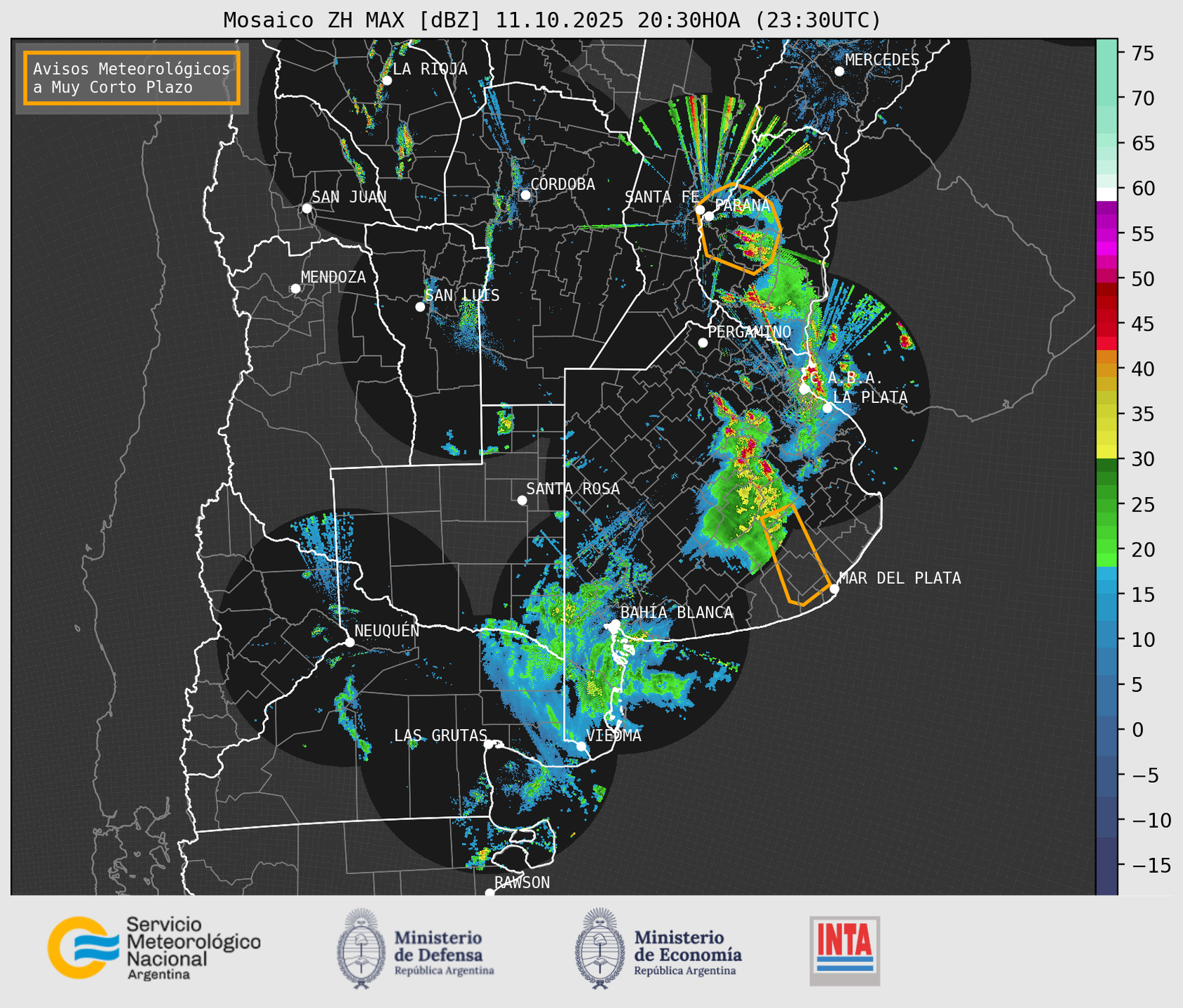Select the Santa Rosa city marker dot
This screenshot has height=1008, width=1183.
tap(522, 500)
